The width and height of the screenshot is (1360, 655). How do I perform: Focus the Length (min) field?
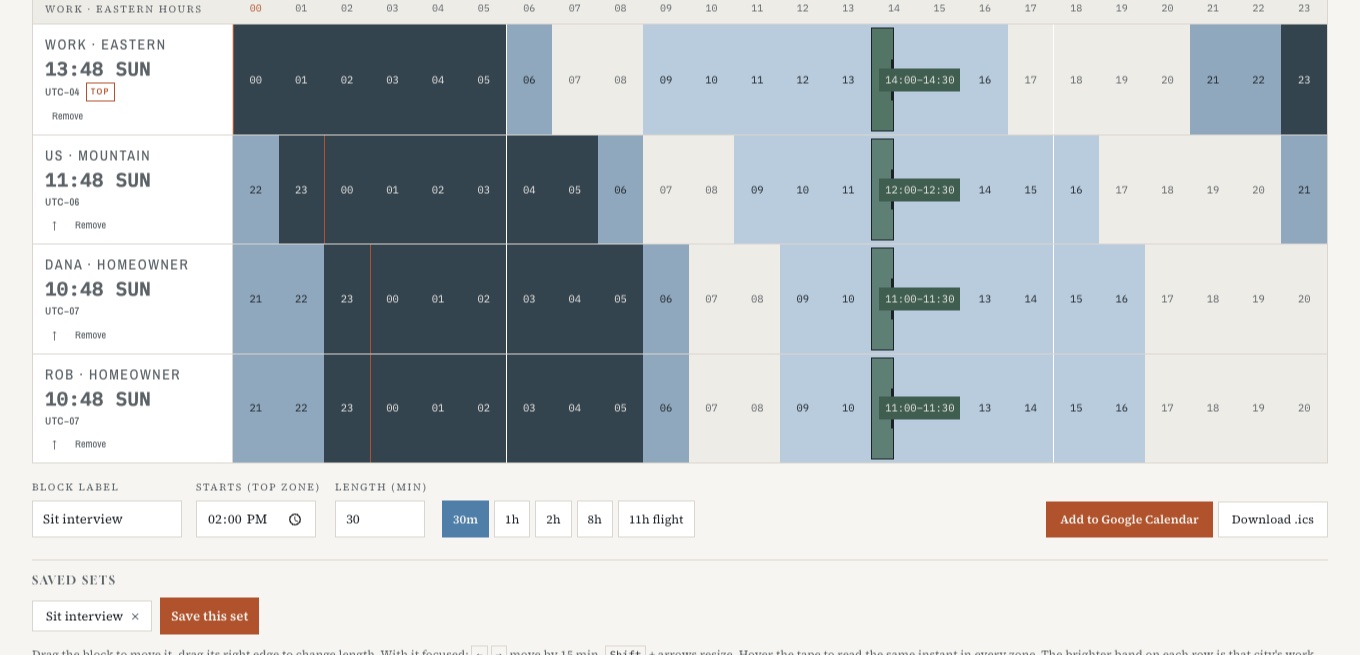(380, 519)
